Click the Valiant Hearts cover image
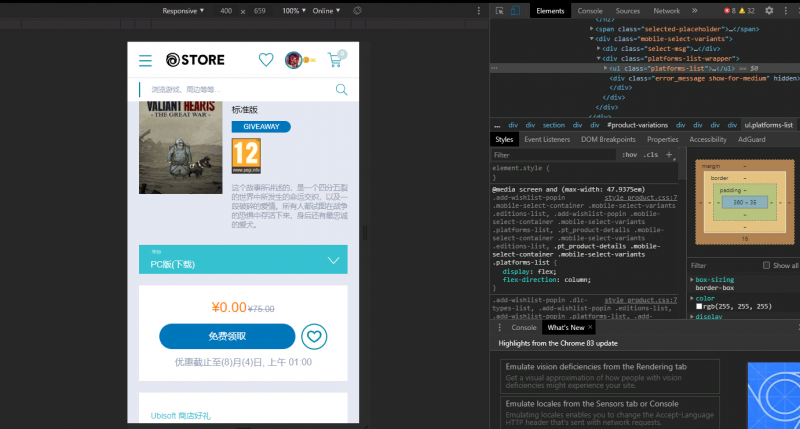Image resolution: width=800 pixels, height=429 pixels. (x=181, y=147)
